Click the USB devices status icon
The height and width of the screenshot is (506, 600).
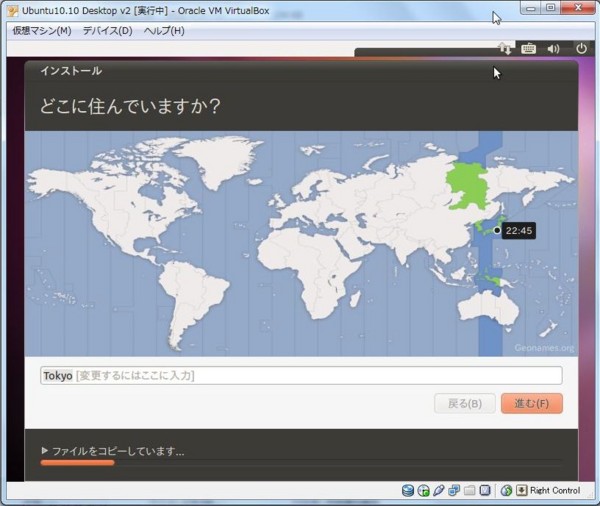click(439, 490)
